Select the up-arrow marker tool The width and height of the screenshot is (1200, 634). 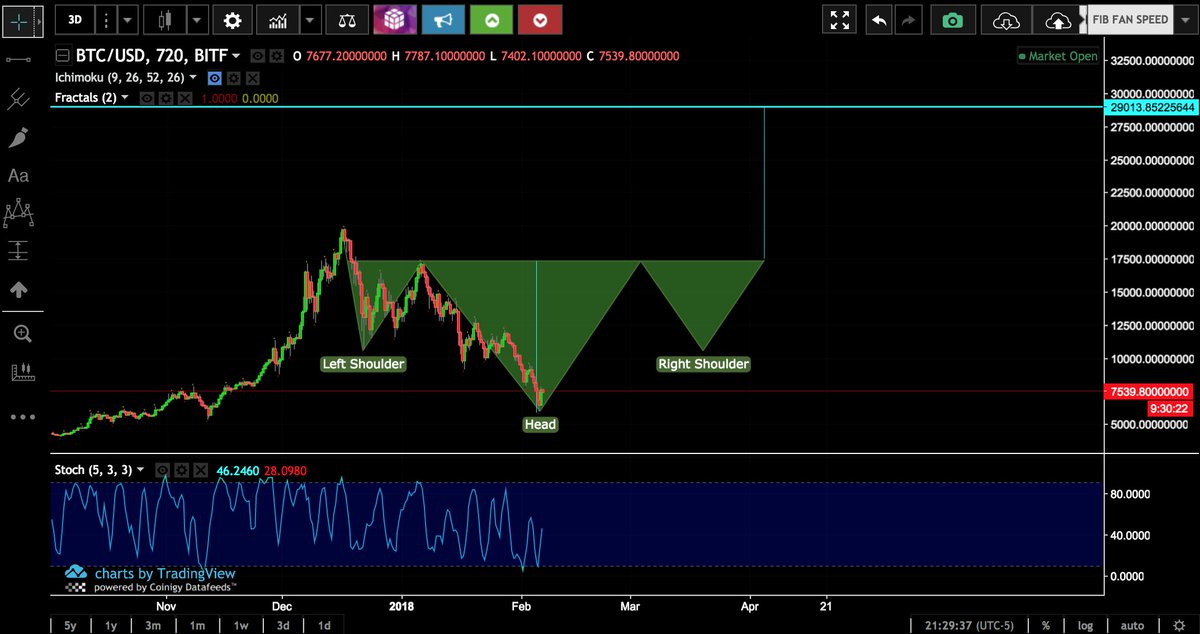pos(18,289)
